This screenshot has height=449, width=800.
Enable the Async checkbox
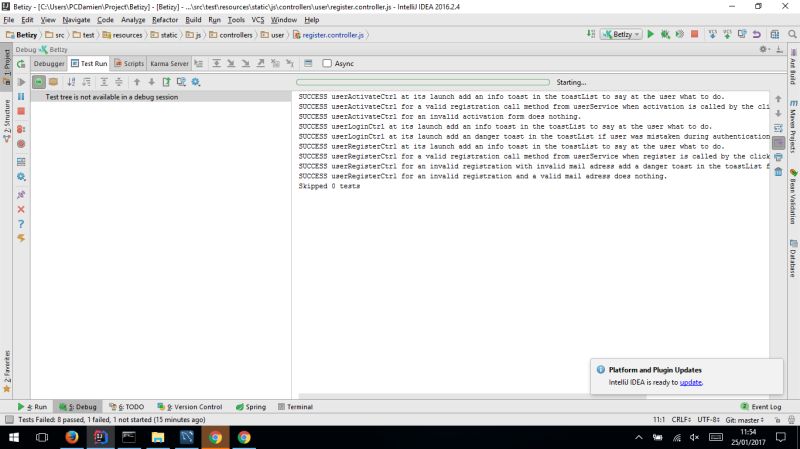click(x=327, y=63)
